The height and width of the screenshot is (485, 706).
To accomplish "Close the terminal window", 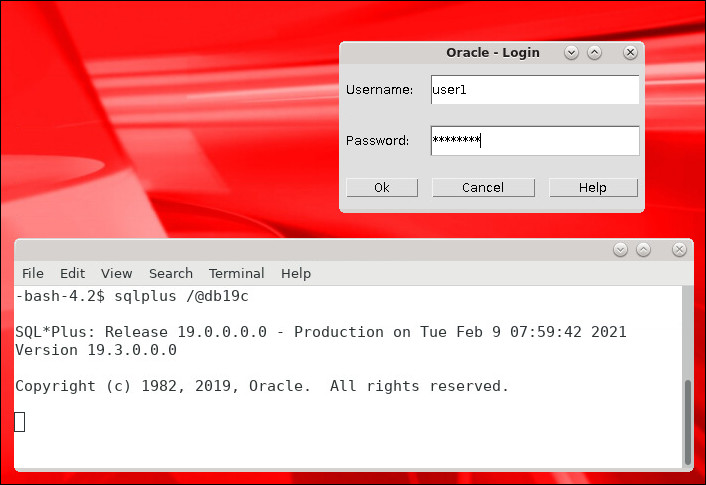I will click(x=679, y=249).
